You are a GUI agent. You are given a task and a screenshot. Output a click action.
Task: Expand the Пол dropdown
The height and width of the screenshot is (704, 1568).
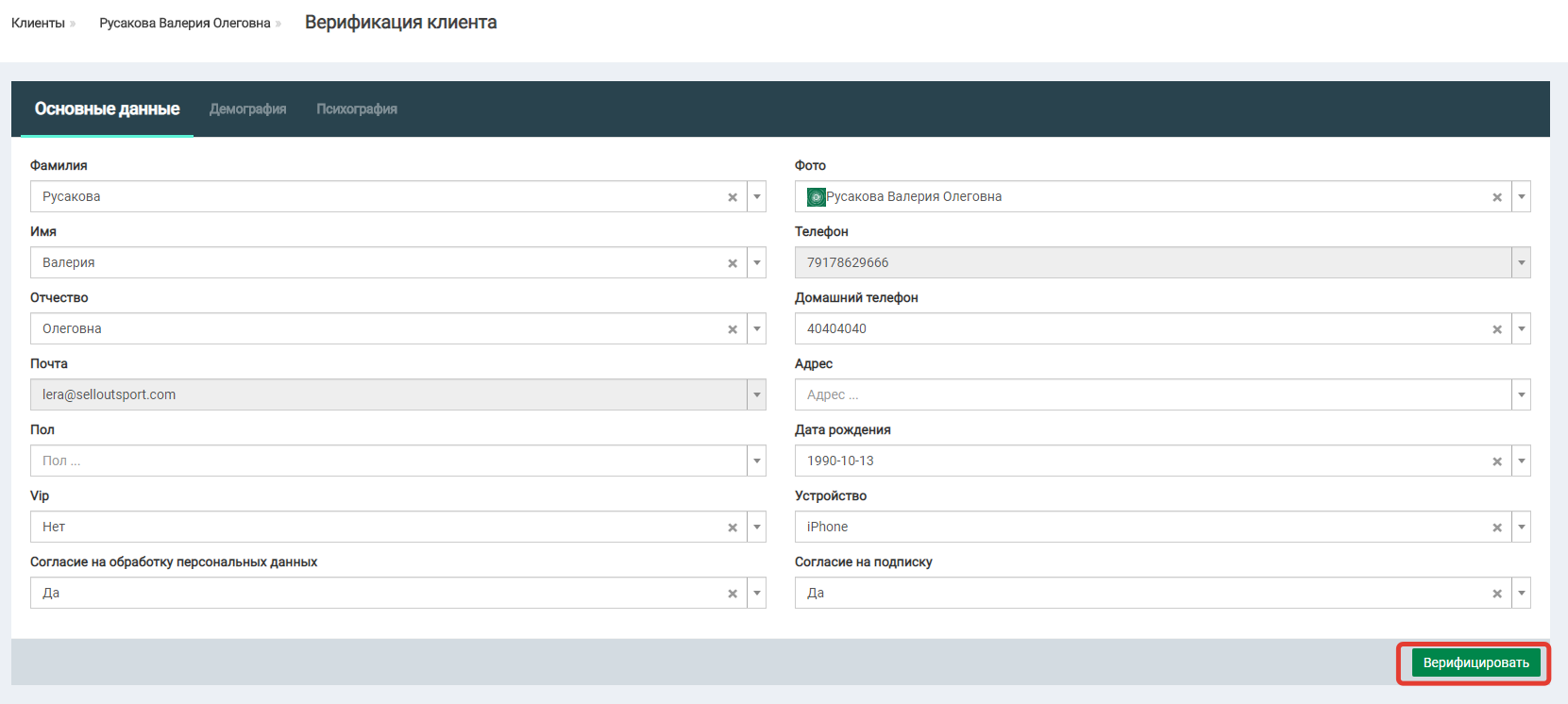[x=756, y=461]
